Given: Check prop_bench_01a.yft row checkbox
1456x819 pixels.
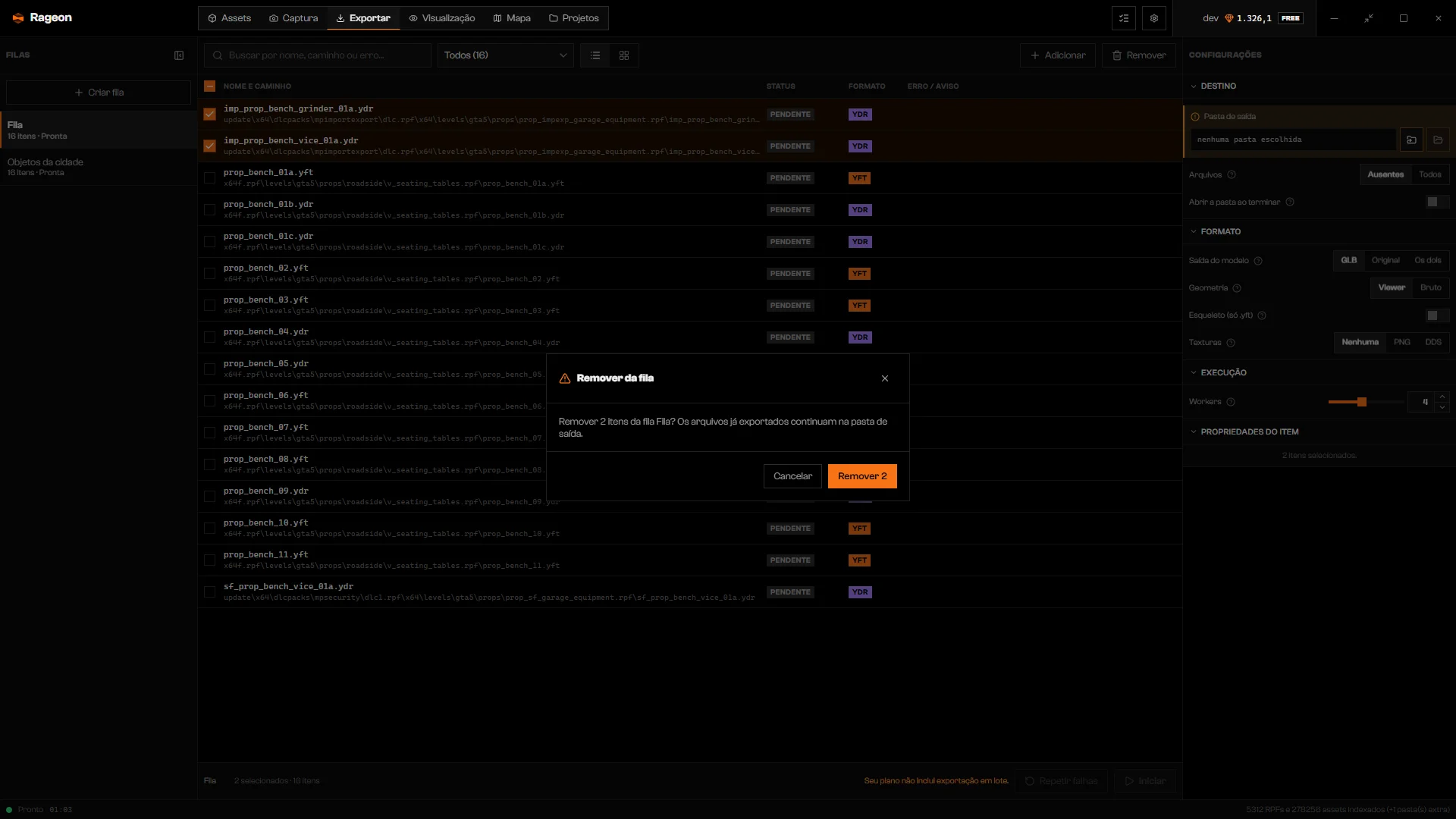Looking at the screenshot, I should tap(210, 178).
